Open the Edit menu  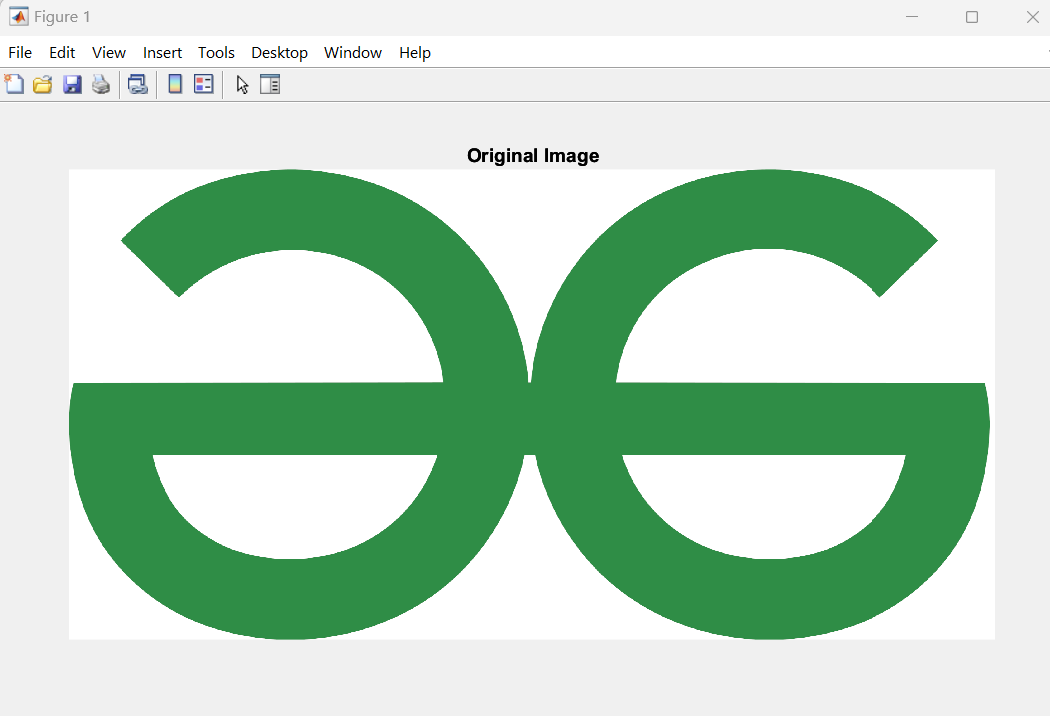coord(62,53)
